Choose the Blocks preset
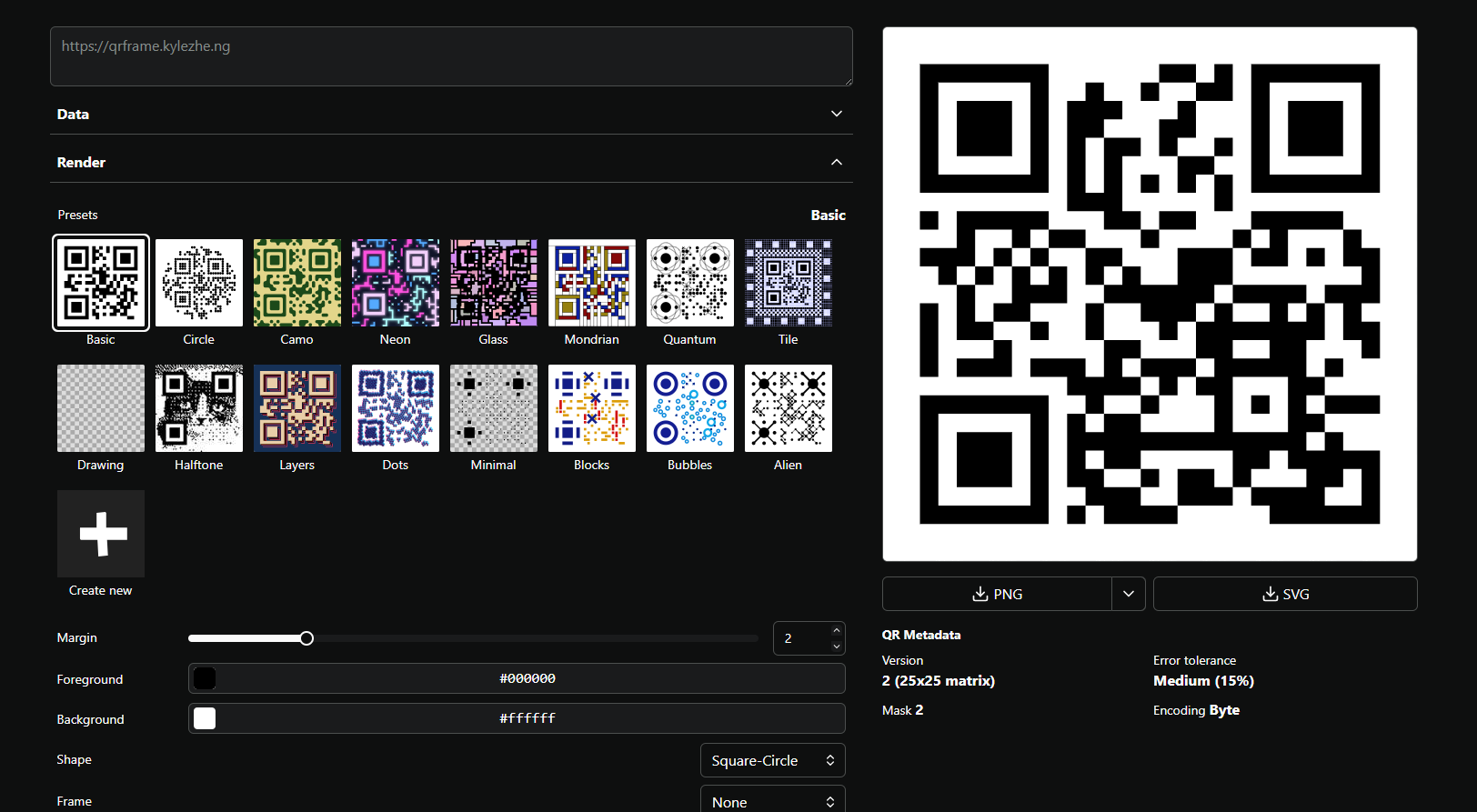Image resolution: width=1477 pixels, height=812 pixels. coord(592,408)
